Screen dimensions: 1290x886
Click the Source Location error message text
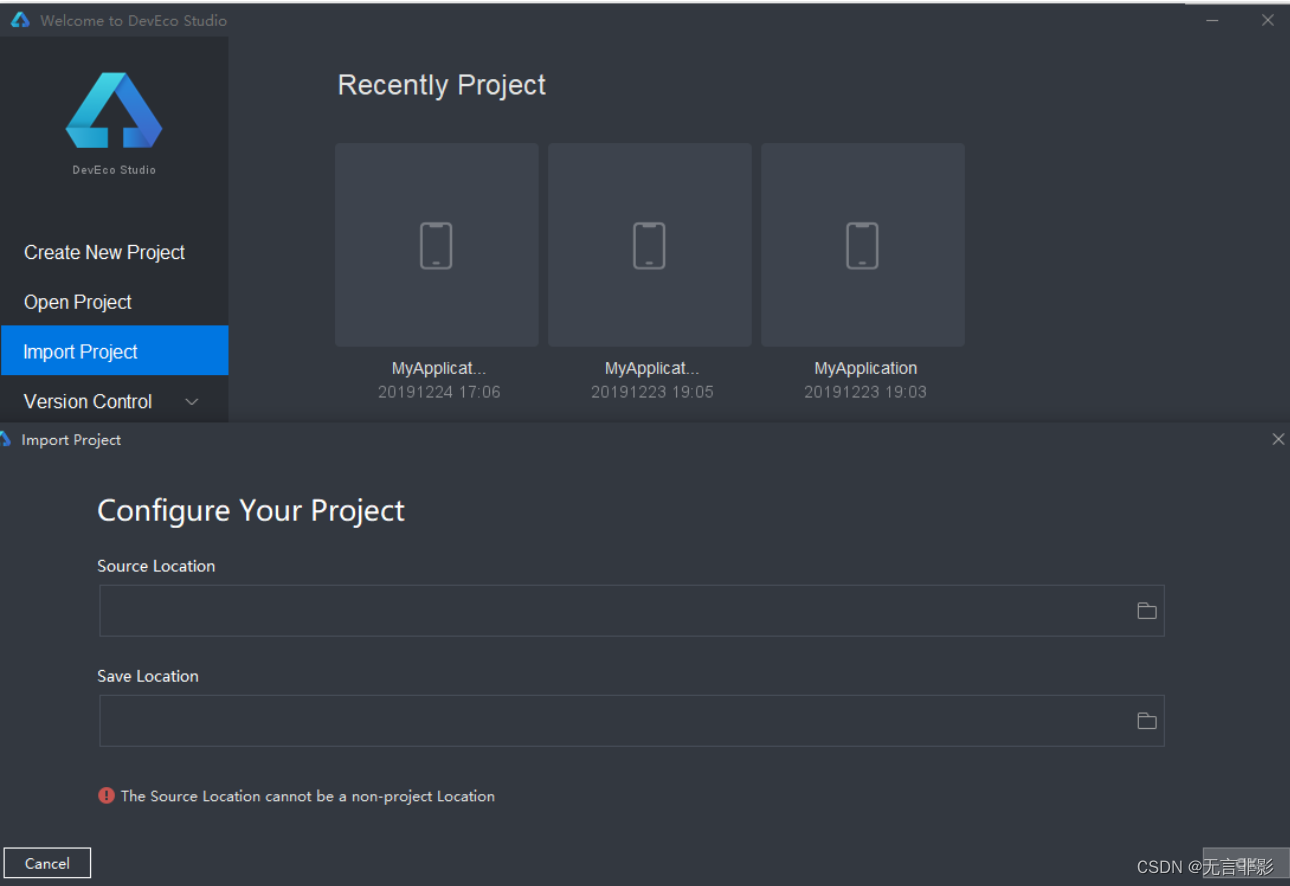pyautogui.click(x=308, y=796)
